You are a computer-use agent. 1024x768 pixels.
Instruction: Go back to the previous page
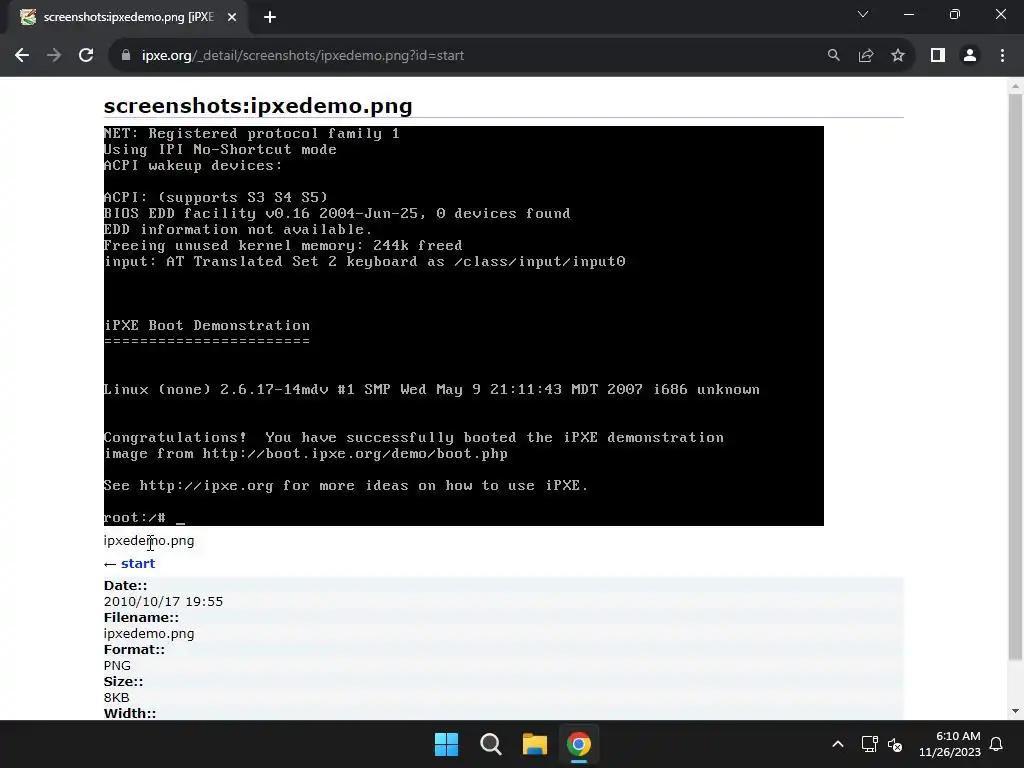pos(22,56)
